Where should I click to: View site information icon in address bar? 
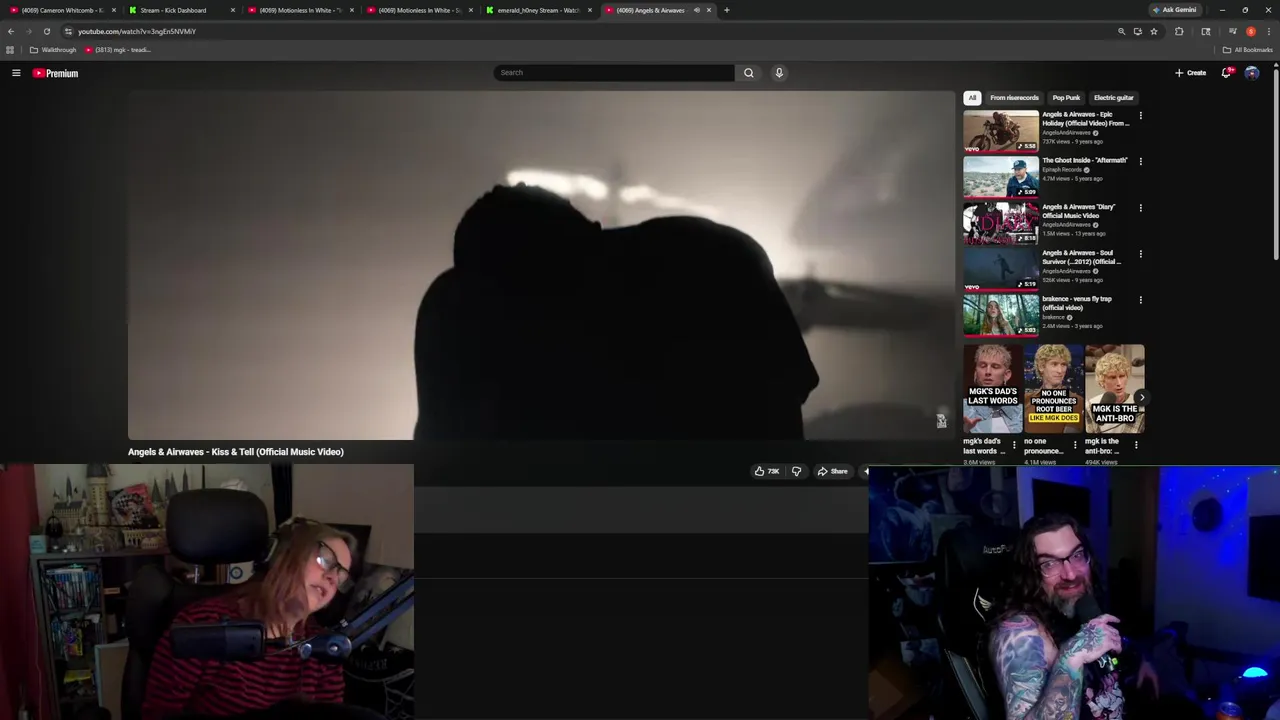(68, 31)
